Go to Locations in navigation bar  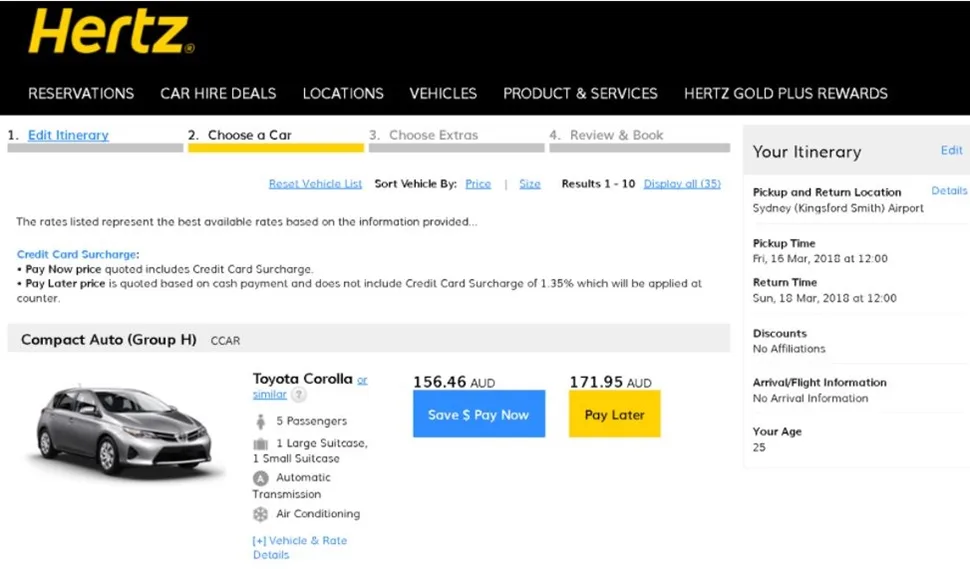[x=343, y=93]
